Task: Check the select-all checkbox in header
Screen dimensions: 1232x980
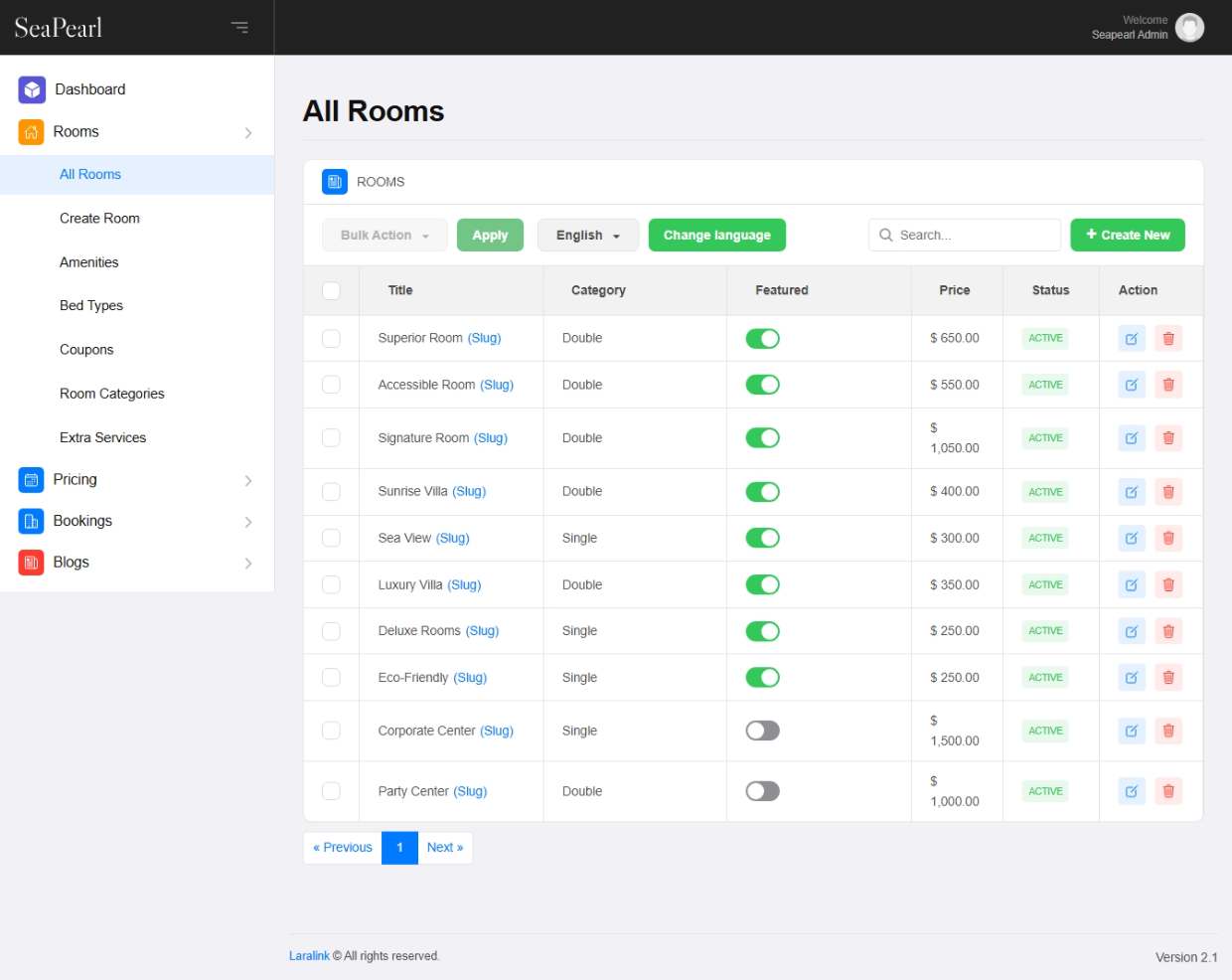Action: pyautogui.click(x=331, y=291)
